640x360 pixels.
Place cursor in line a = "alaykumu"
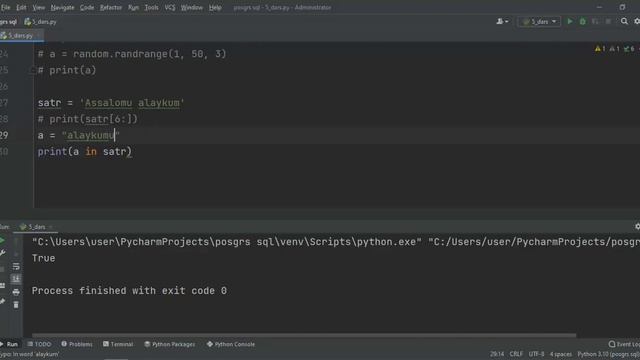coord(78,135)
